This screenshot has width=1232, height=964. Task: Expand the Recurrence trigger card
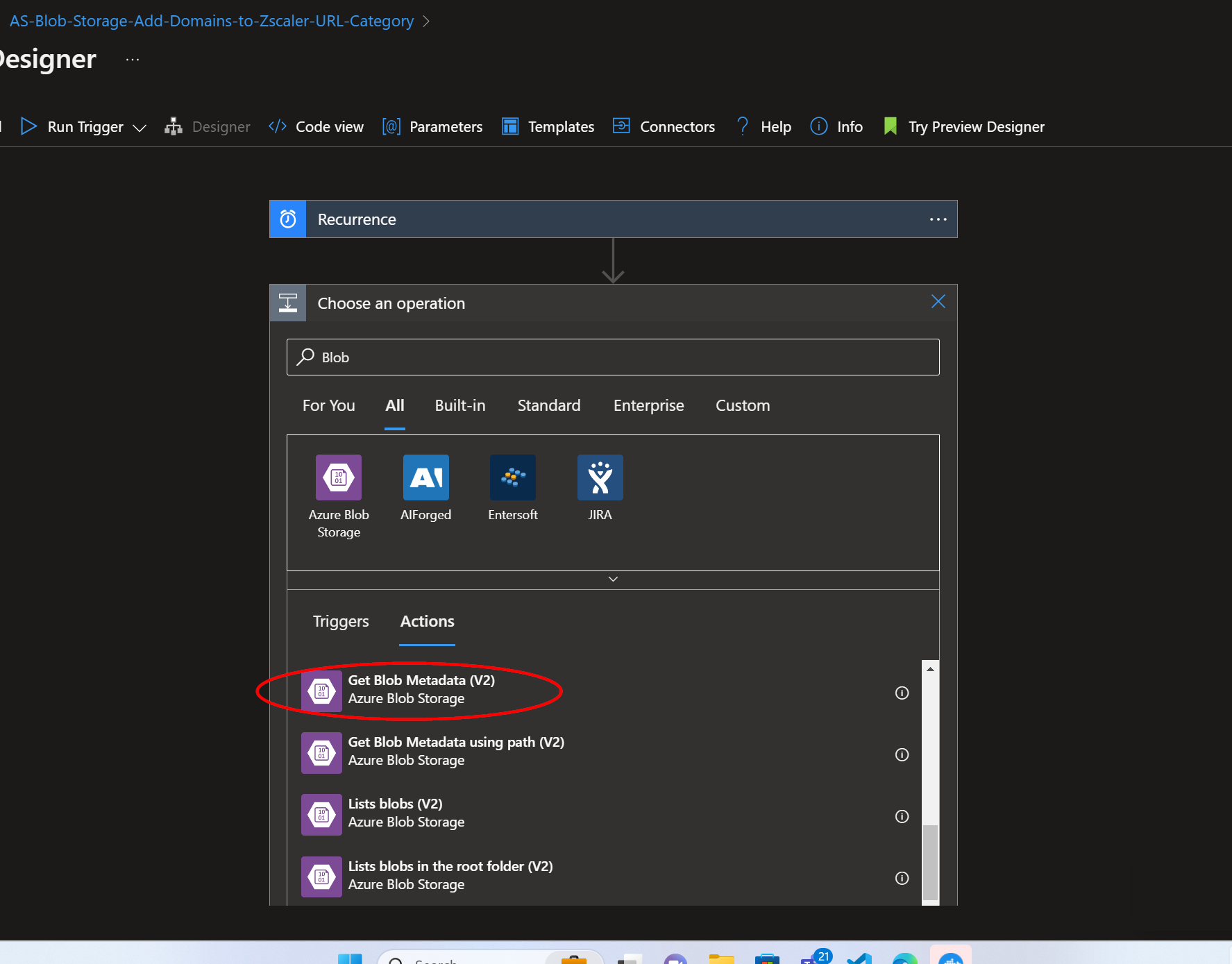(x=614, y=219)
